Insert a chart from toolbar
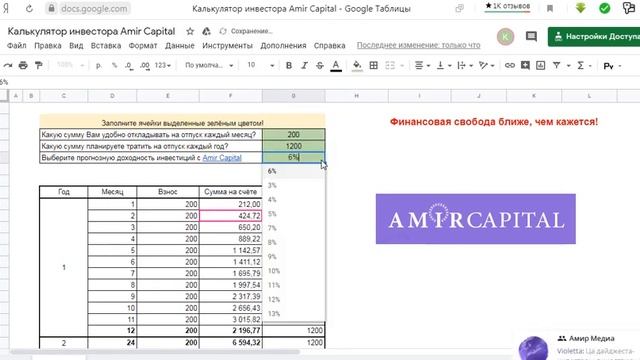Image resolution: width=640 pixels, height=360 pixels. click(540, 65)
